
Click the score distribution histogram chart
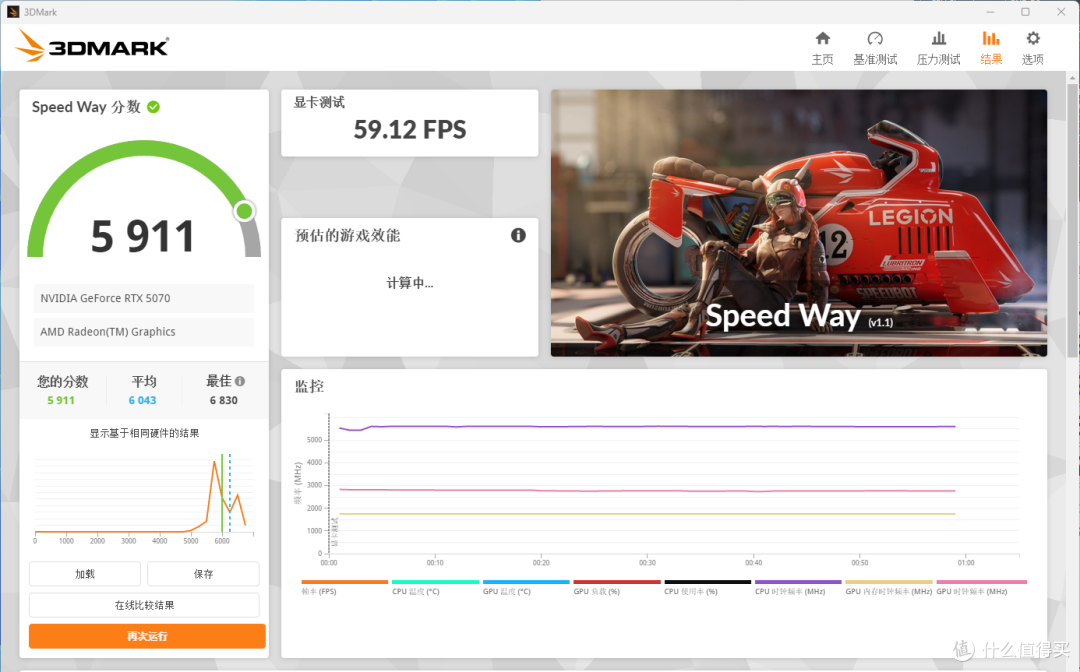[x=144, y=496]
